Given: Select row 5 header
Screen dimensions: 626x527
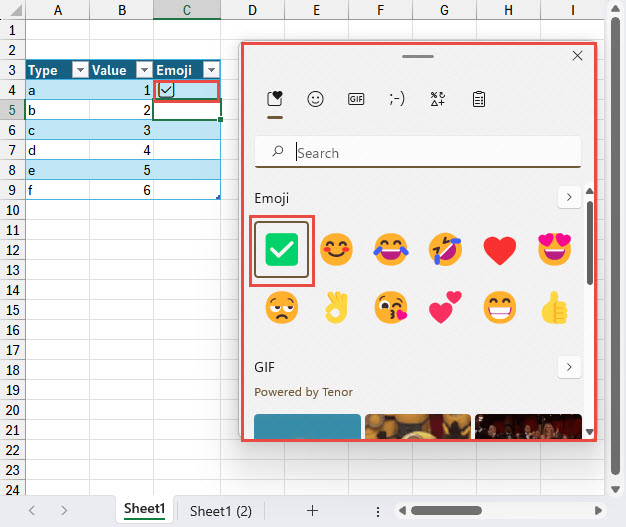Looking at the screenshot, I should coord(12,110).
